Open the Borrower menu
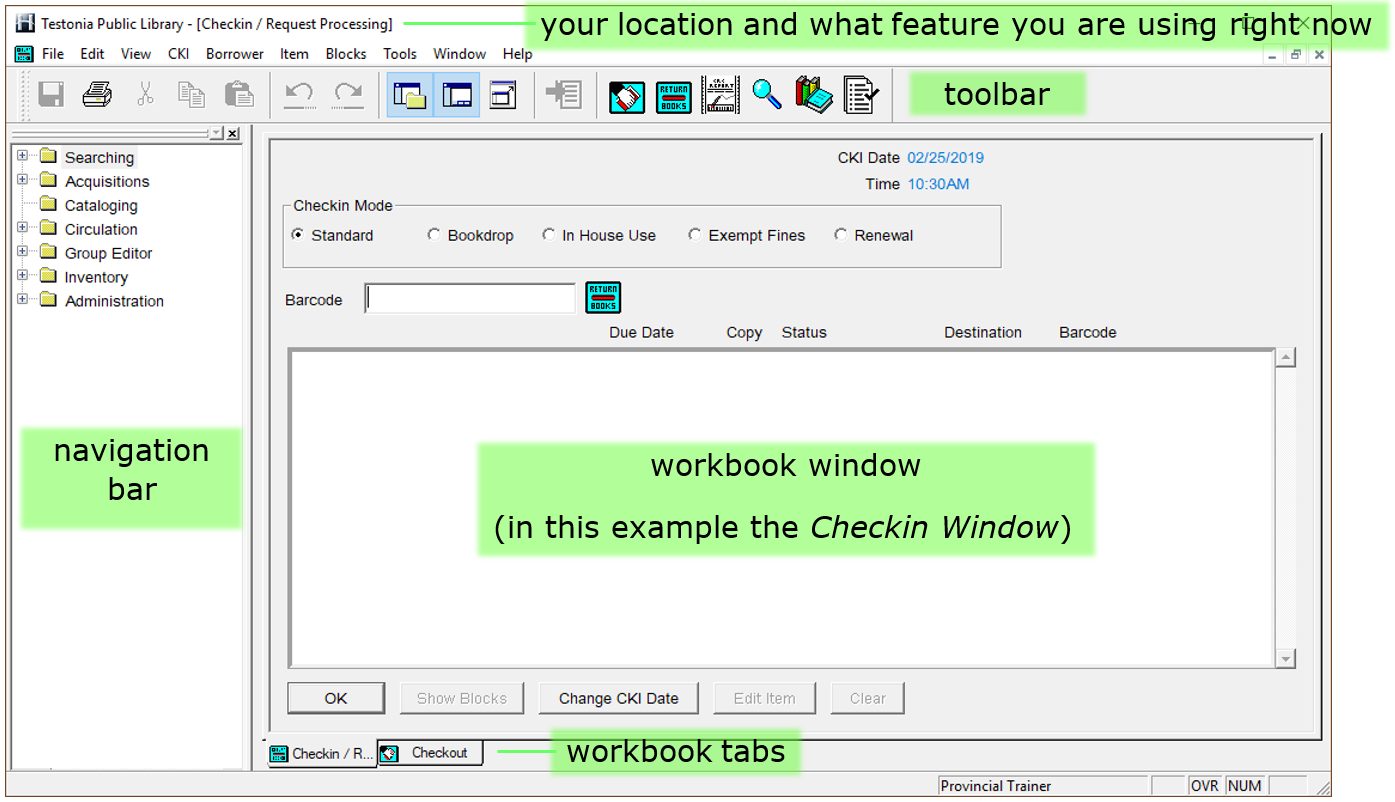The height and width of the screenshot is (802, 1395). [234, 54]
